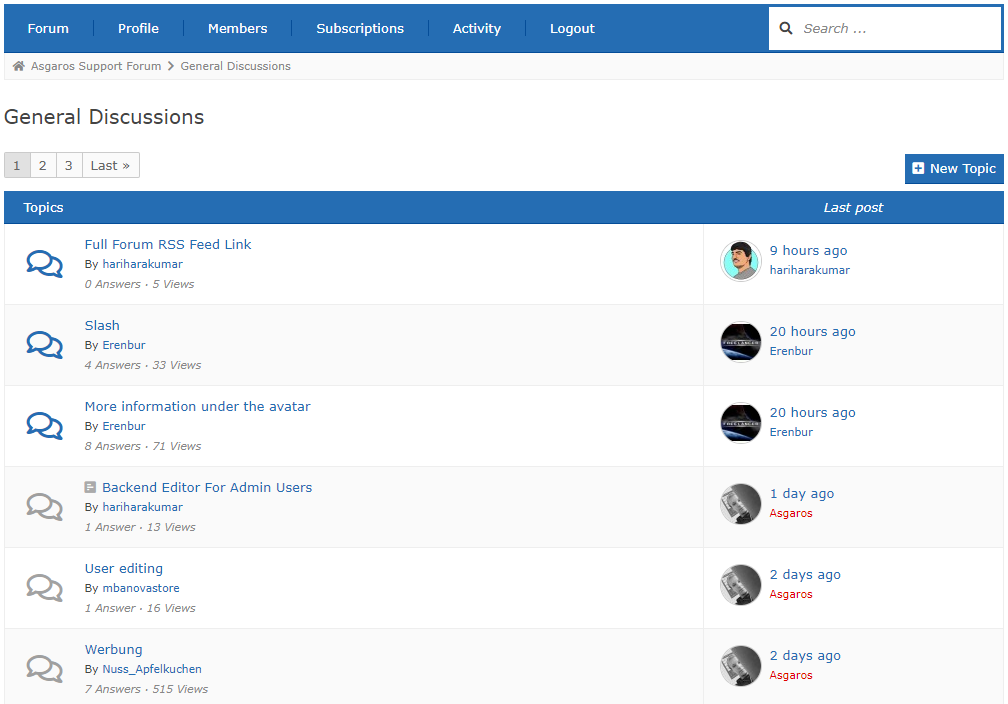
Task: Click the chat bubble icon for User editing topic
Action: 44,587
